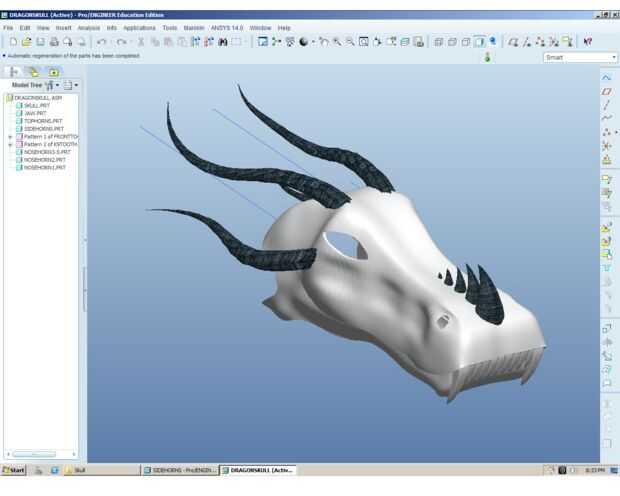620x496 pixels.
Task: Refit the model to the screen
Action: coord(363,42)
